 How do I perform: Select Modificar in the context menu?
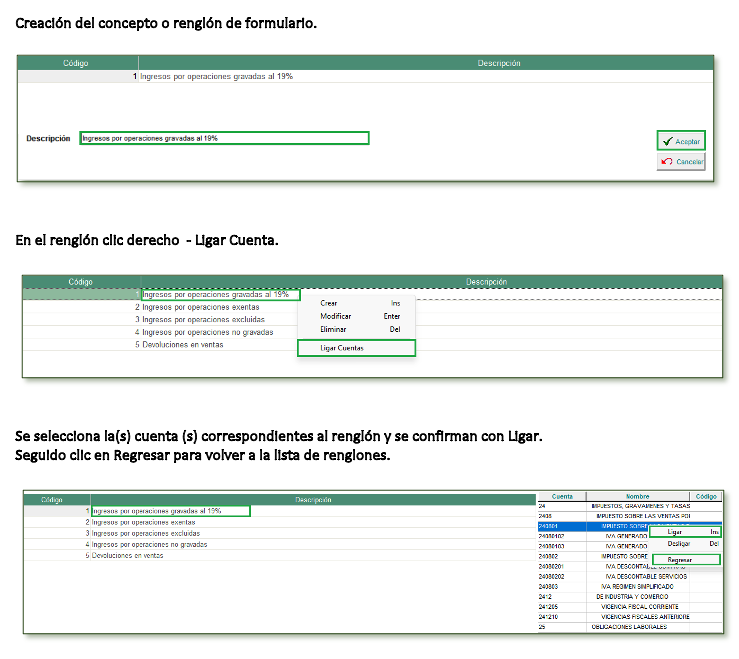335,316
